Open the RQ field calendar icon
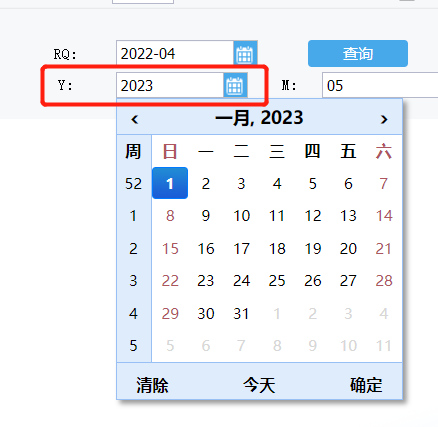The height and width of the screenshot is (427, 438). pos(245,53)
